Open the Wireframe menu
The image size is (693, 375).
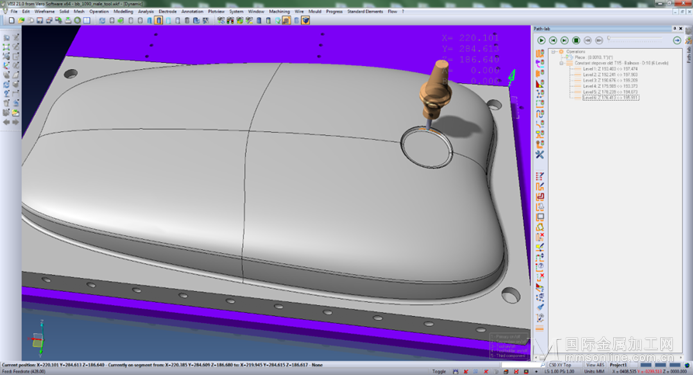(45, 11)
